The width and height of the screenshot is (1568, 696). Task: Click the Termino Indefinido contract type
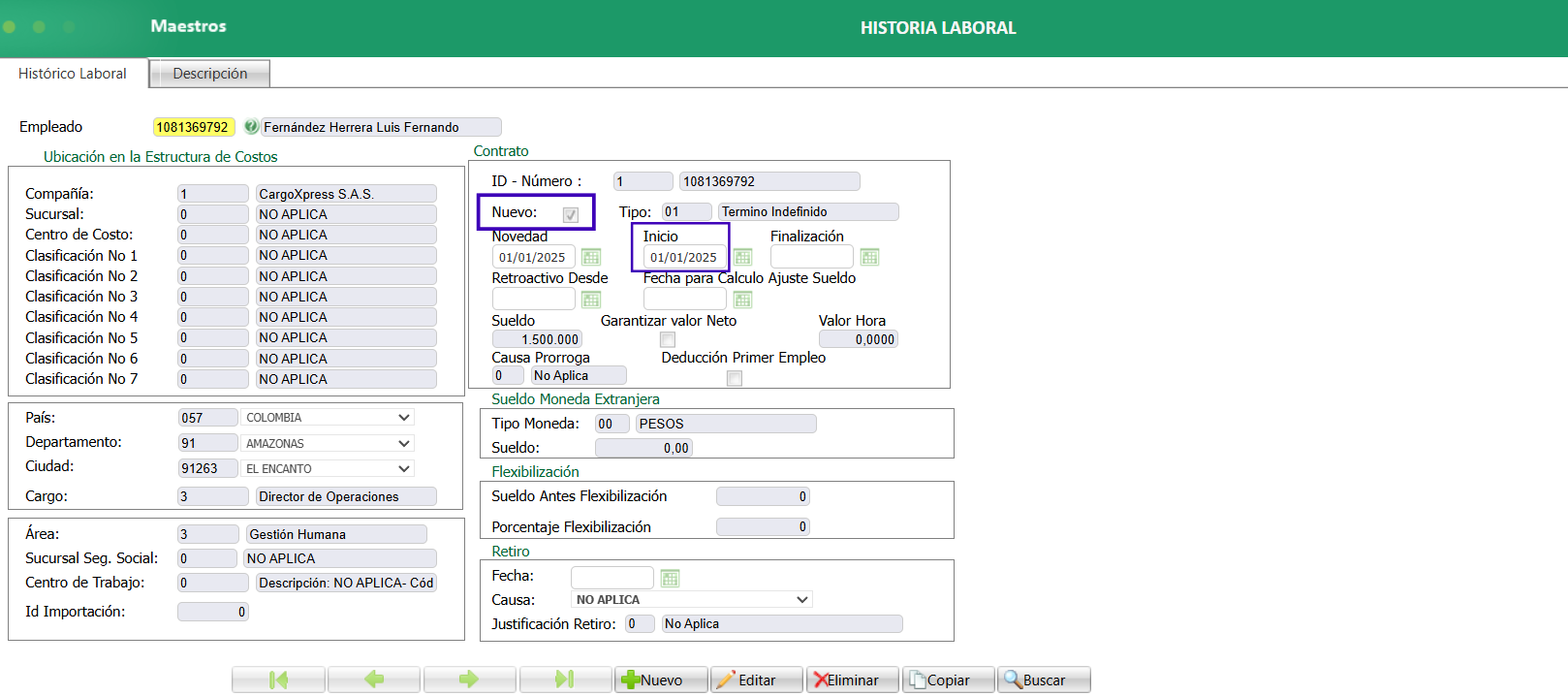point(808,211)
